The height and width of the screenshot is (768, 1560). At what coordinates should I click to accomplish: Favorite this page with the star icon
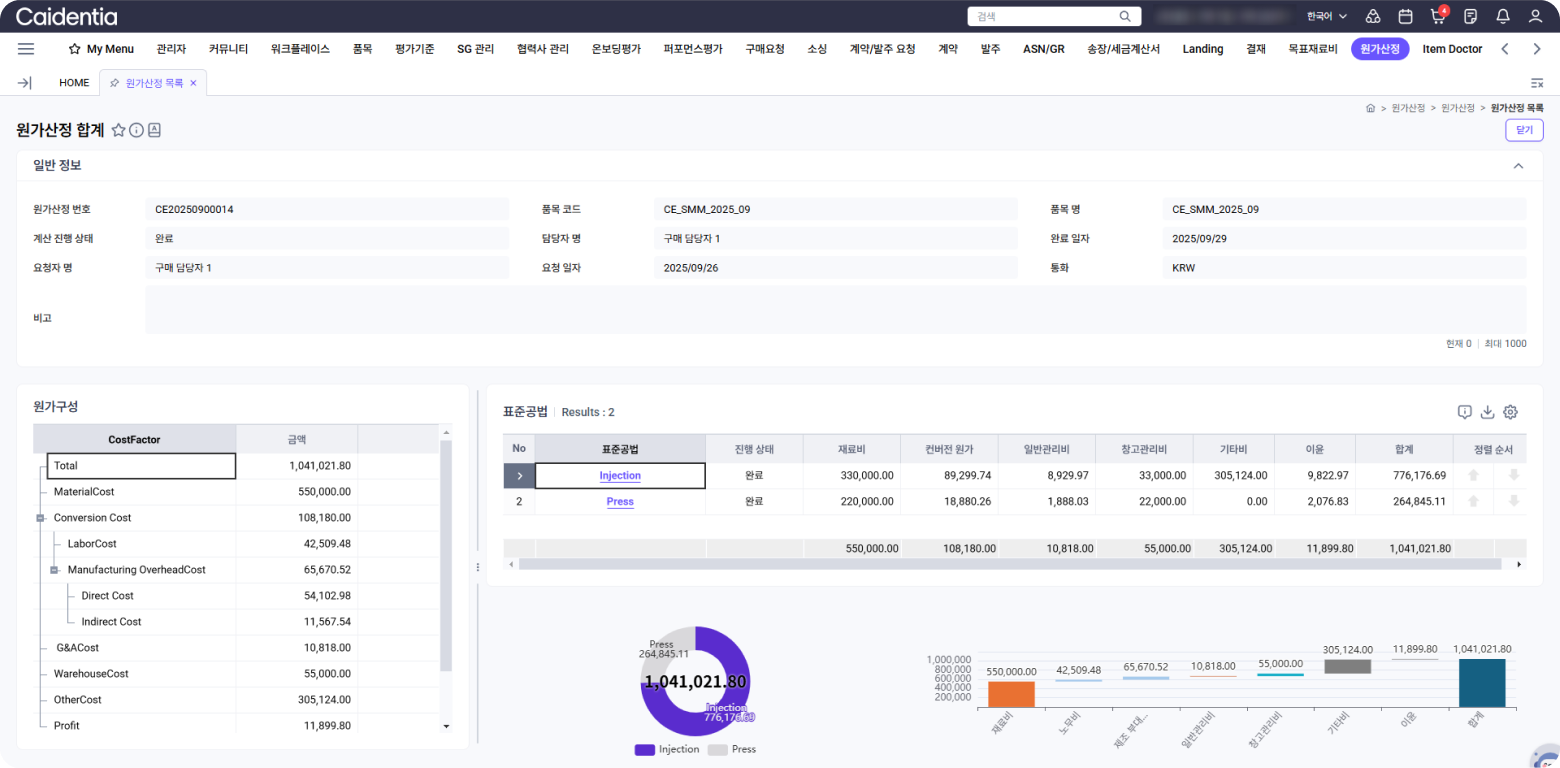(118, 130)
